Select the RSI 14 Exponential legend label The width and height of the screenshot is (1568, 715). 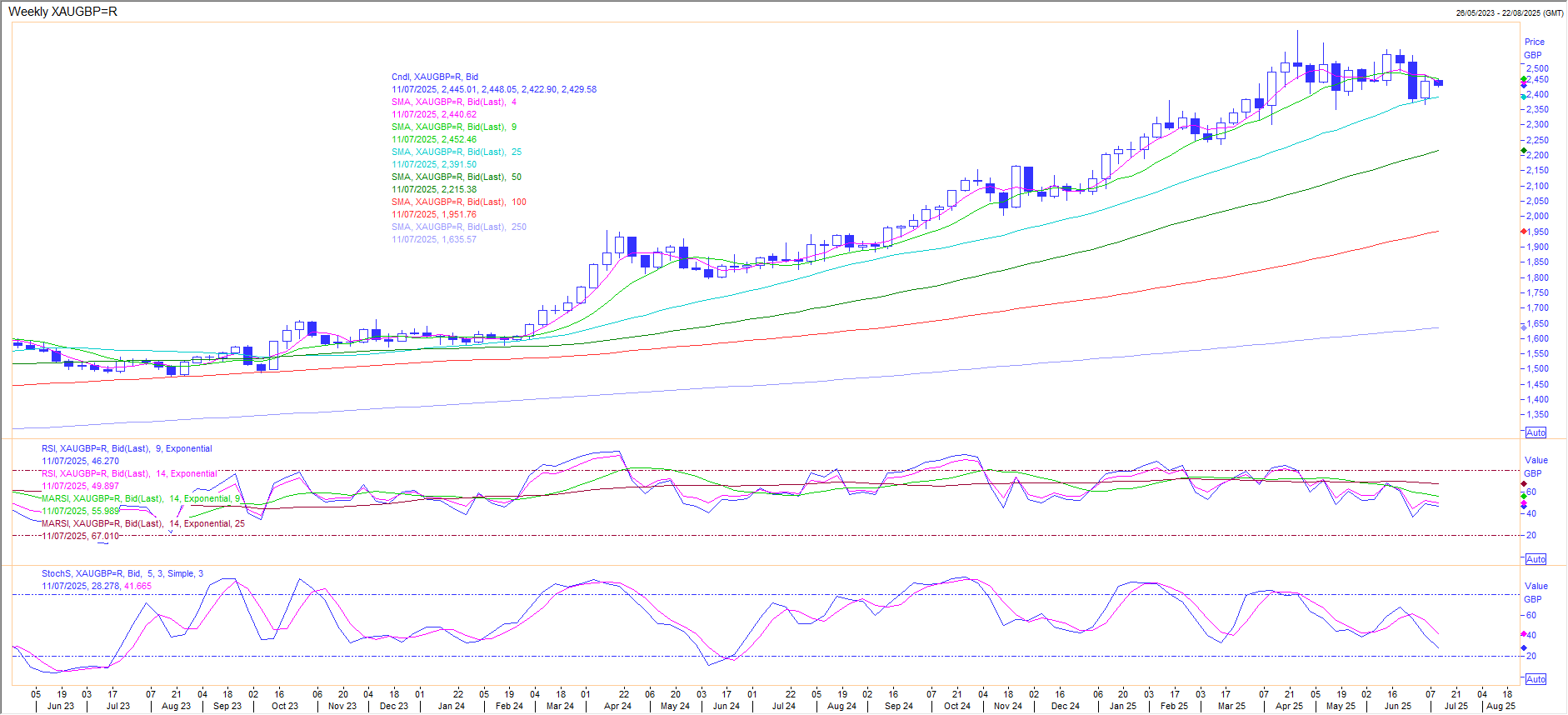pyautogui.click(x=129, y=473)
